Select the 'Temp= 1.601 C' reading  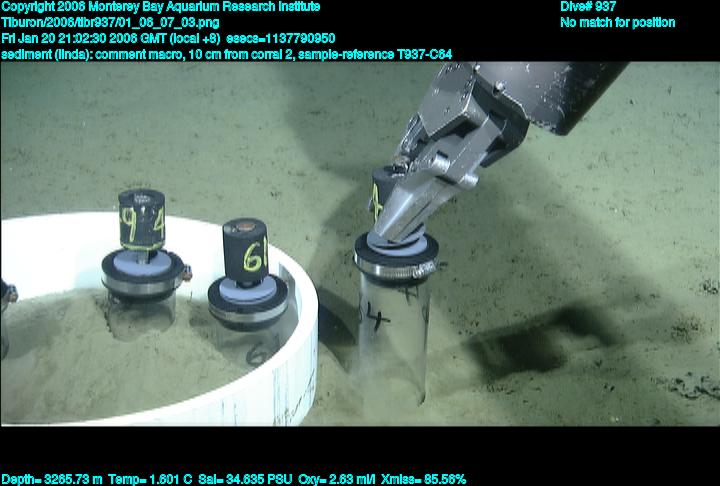pyautogui.click(x=150, y=480)
